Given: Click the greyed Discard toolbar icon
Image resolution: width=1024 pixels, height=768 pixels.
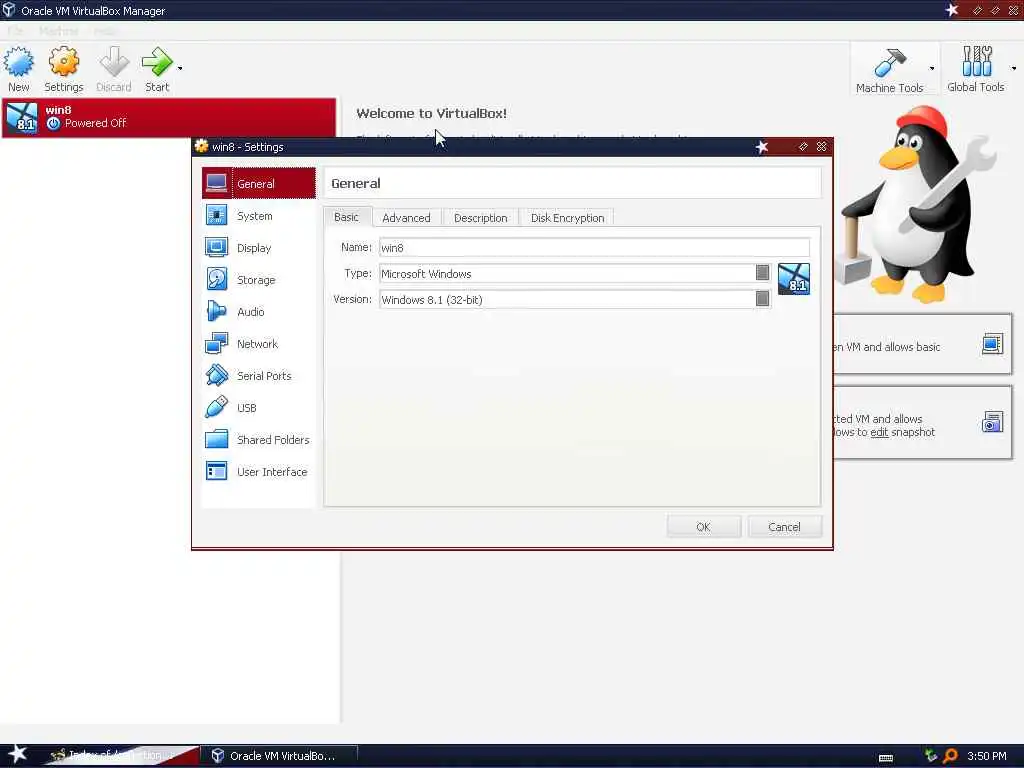Looking at the screenshot, I should tap(114, 62).
